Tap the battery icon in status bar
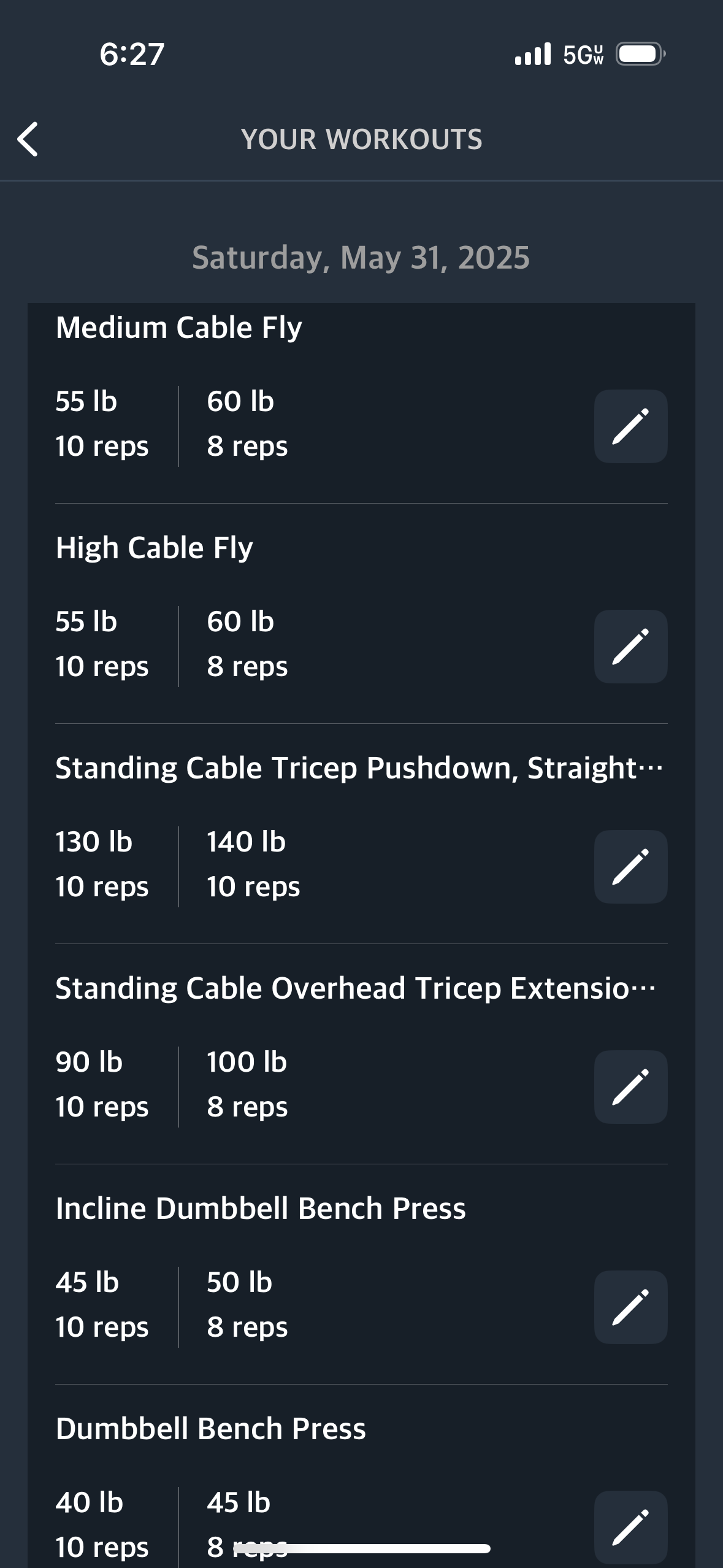The width and height of the screenshot is (723, 1568). pyautogui.click(x=640, y=54)
